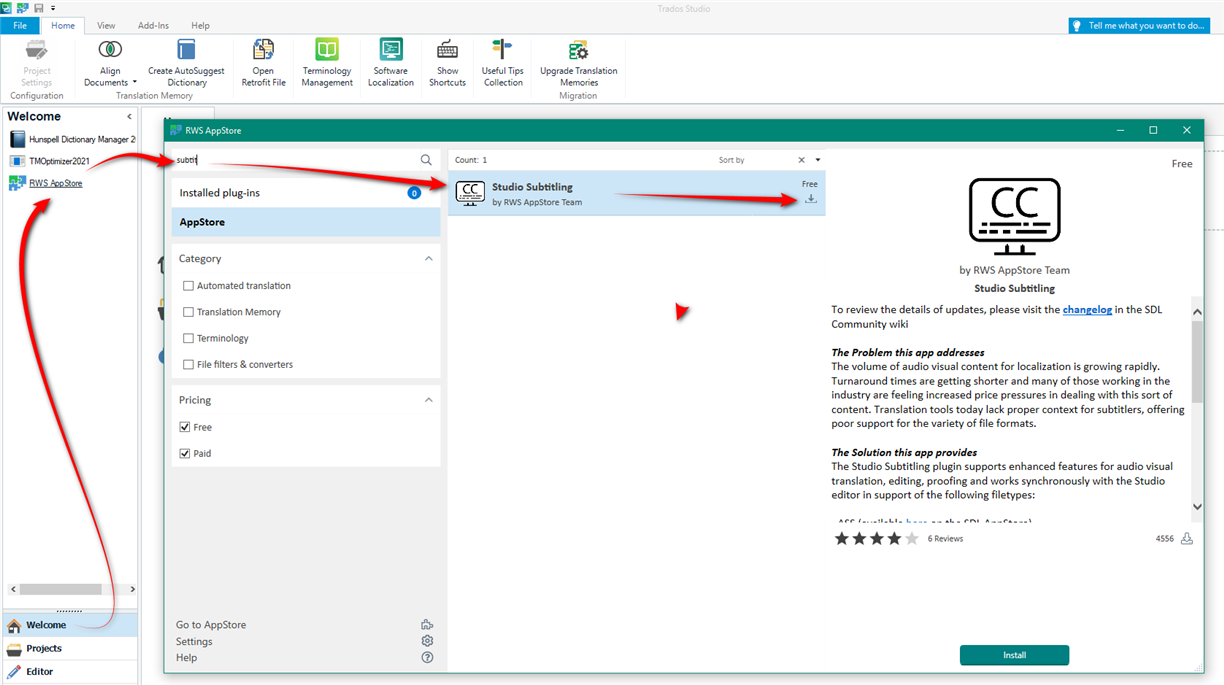Click the Save icon in the quick access toolbar
Viewport: 1224px width, 685px height.
point(39,8)
